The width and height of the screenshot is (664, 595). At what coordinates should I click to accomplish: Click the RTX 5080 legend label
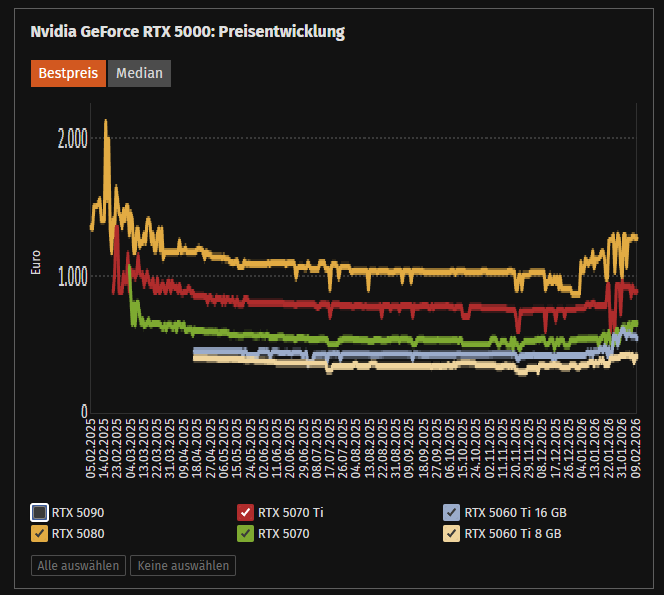(78, 534)
